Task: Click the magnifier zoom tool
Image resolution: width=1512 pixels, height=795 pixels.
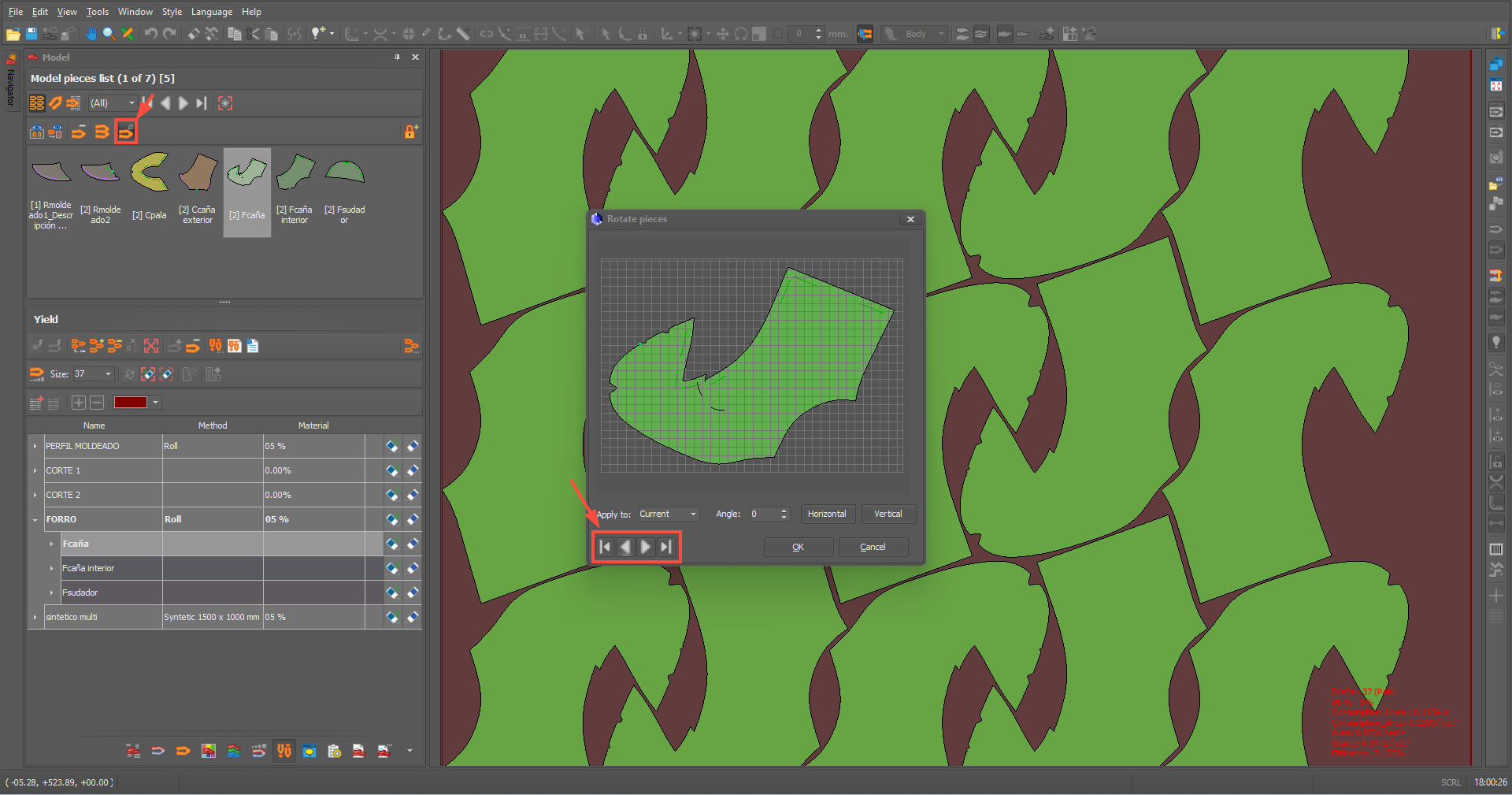Action: coord(109,34)
